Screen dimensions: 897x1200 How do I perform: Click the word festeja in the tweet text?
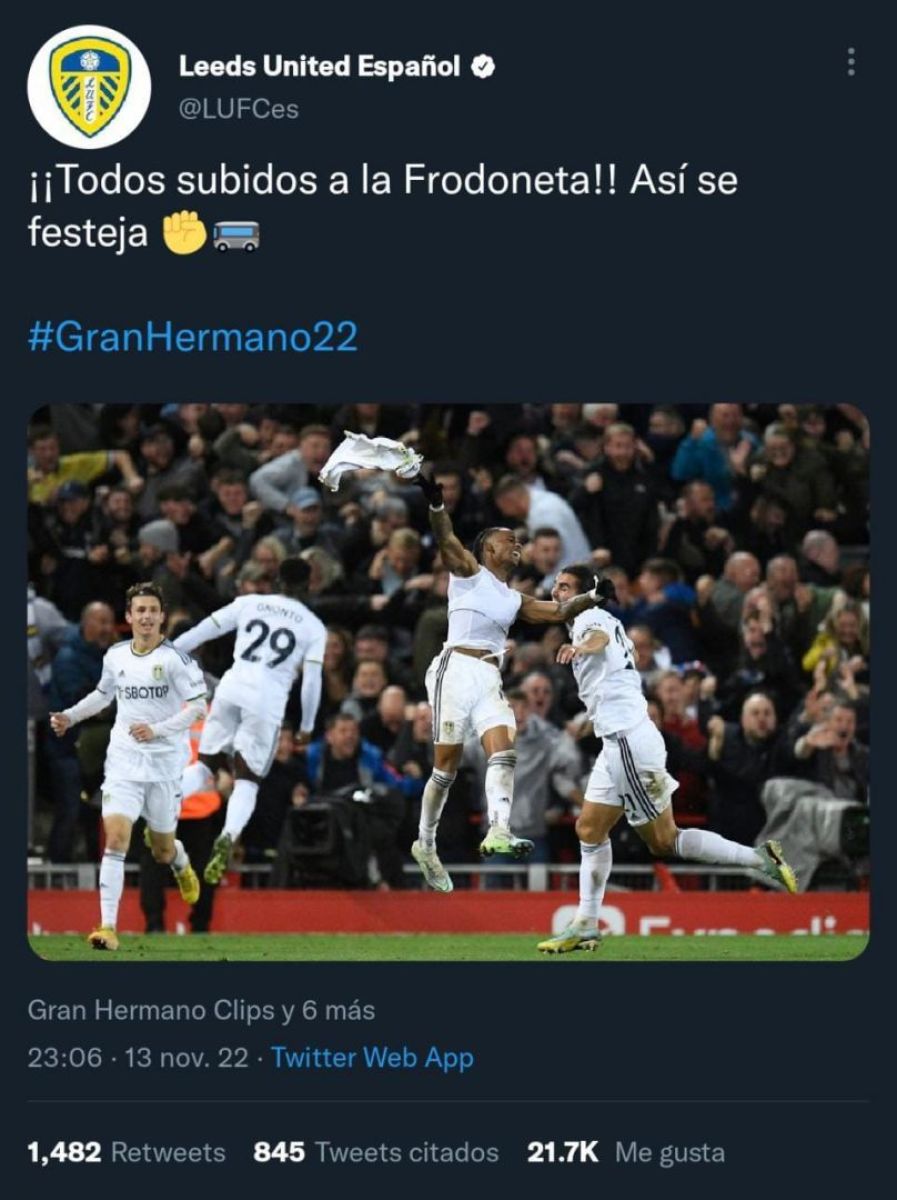tap(87, 234)
